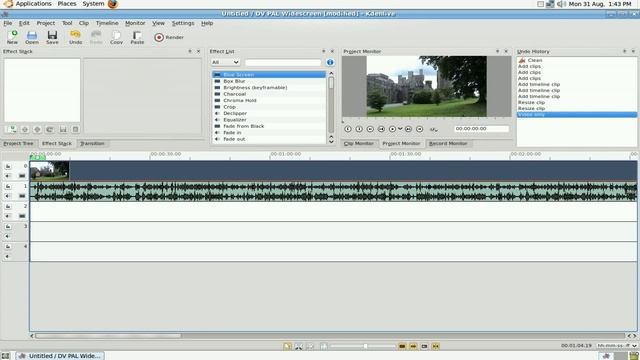The width and height of the screenshot is (640, 360).
Task: Click the Undo toolbar icon
Action: click(x=76, y=37)
